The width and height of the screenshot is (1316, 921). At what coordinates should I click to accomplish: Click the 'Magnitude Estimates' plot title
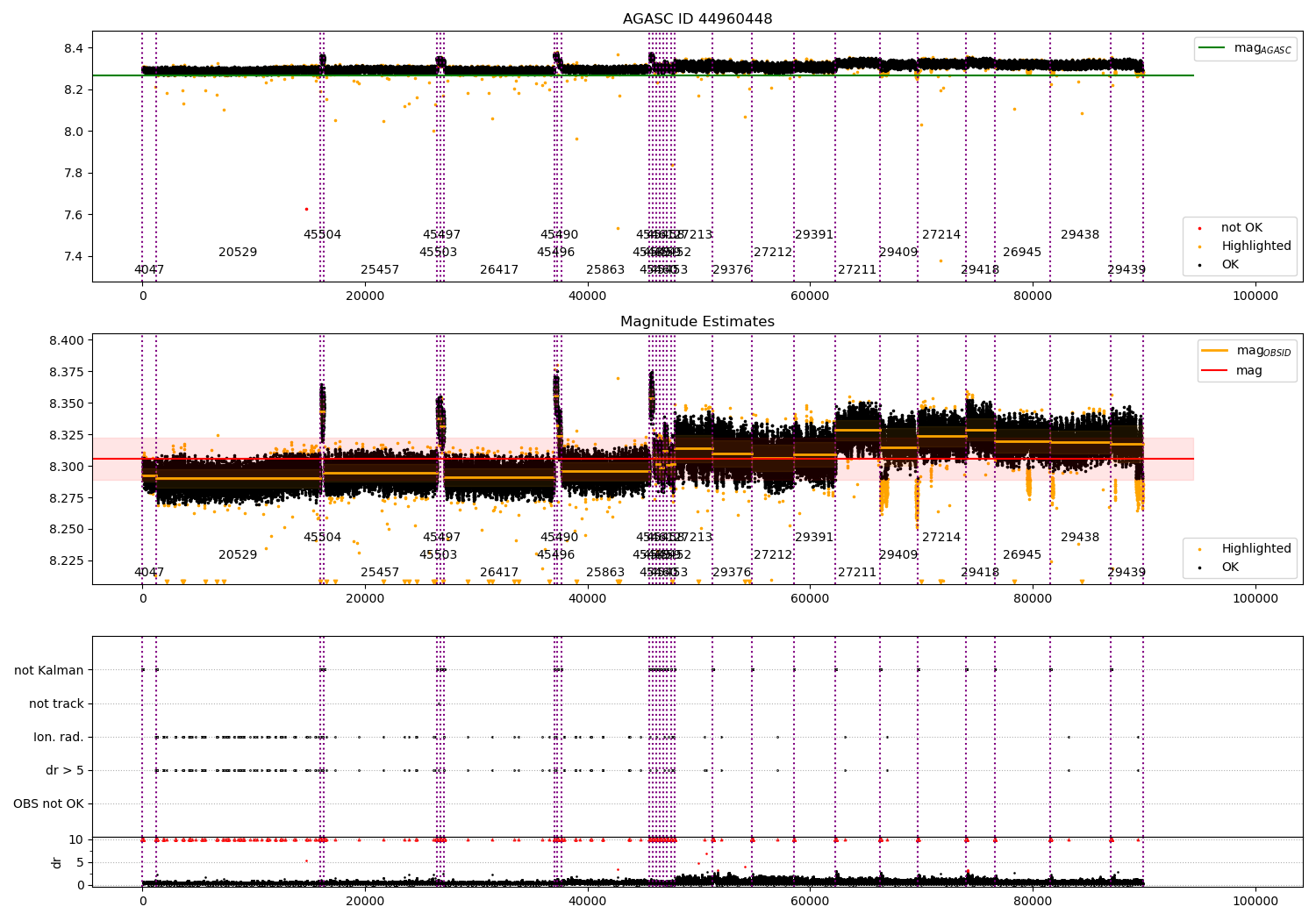(697, 322)
